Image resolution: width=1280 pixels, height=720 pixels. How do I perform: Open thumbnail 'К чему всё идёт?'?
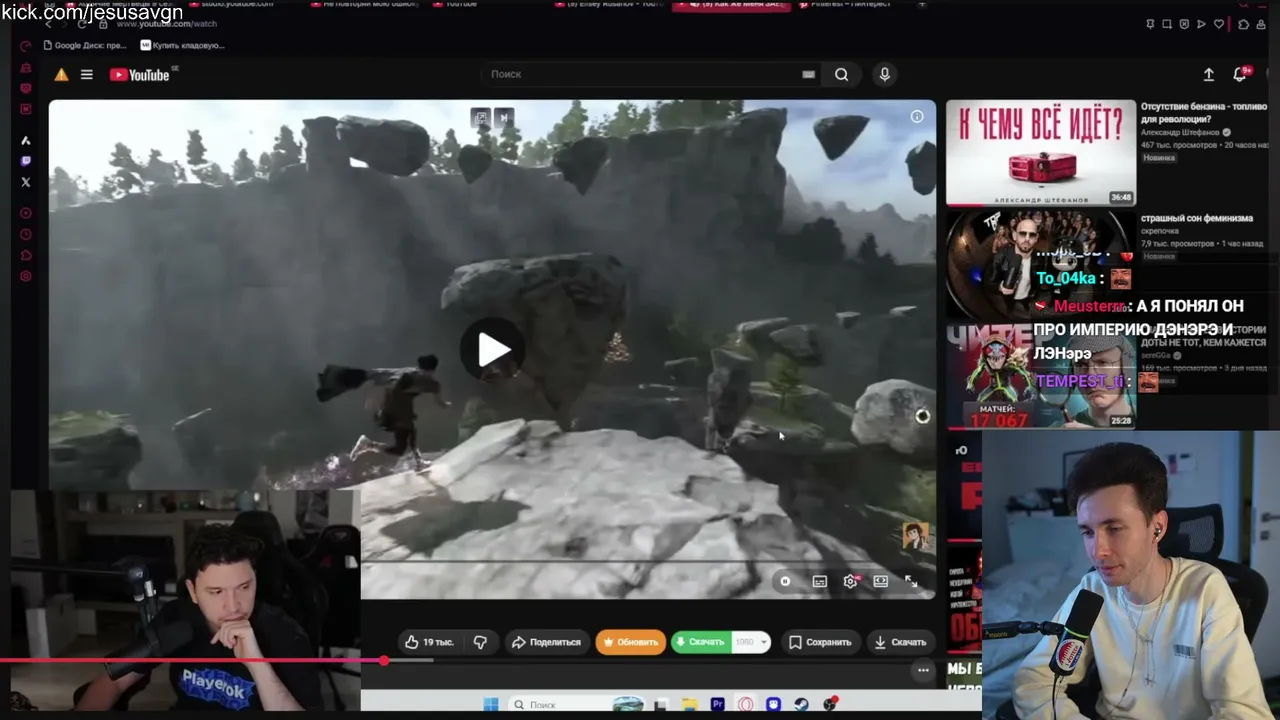(x=1041, y=152)
